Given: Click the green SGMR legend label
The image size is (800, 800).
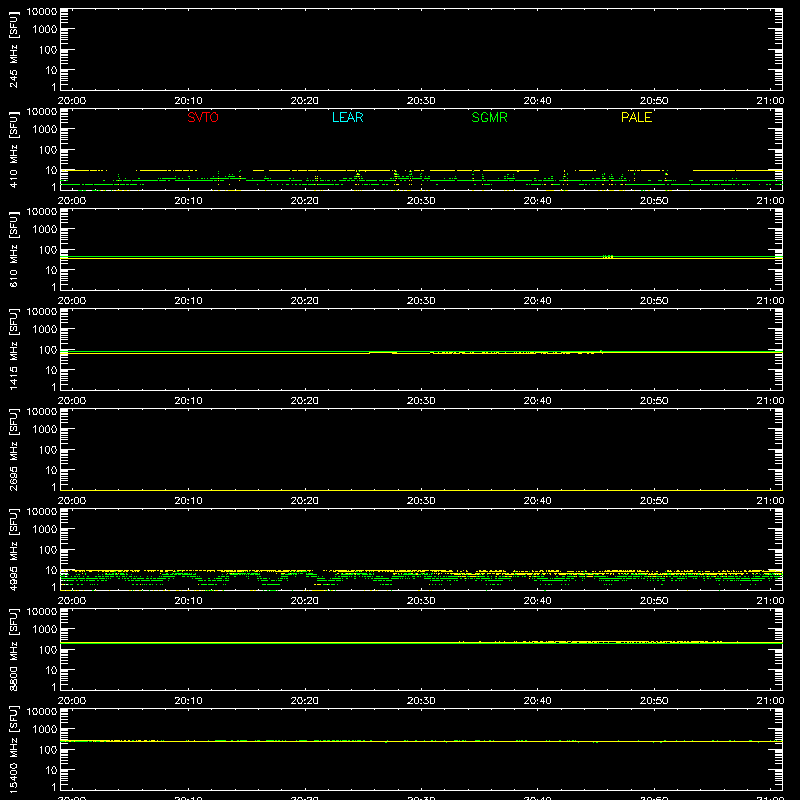Looking at the screenshot, I should 489,117.
